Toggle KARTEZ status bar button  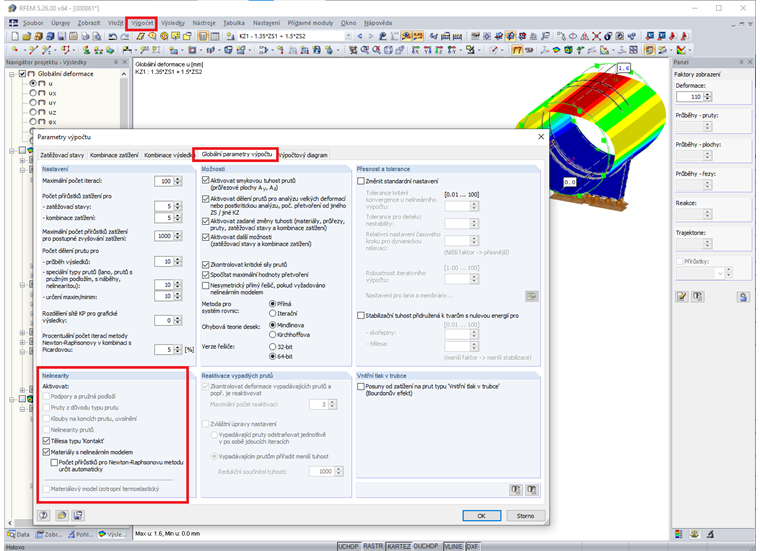tap(399, 547)
